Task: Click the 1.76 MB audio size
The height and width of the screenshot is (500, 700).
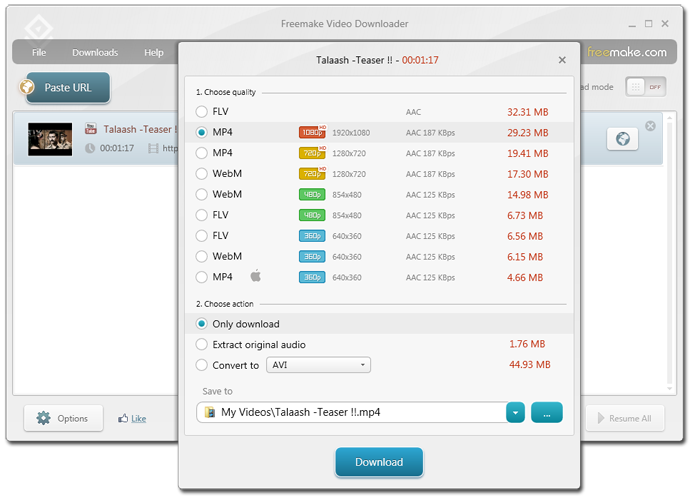Action: point(527,344)
